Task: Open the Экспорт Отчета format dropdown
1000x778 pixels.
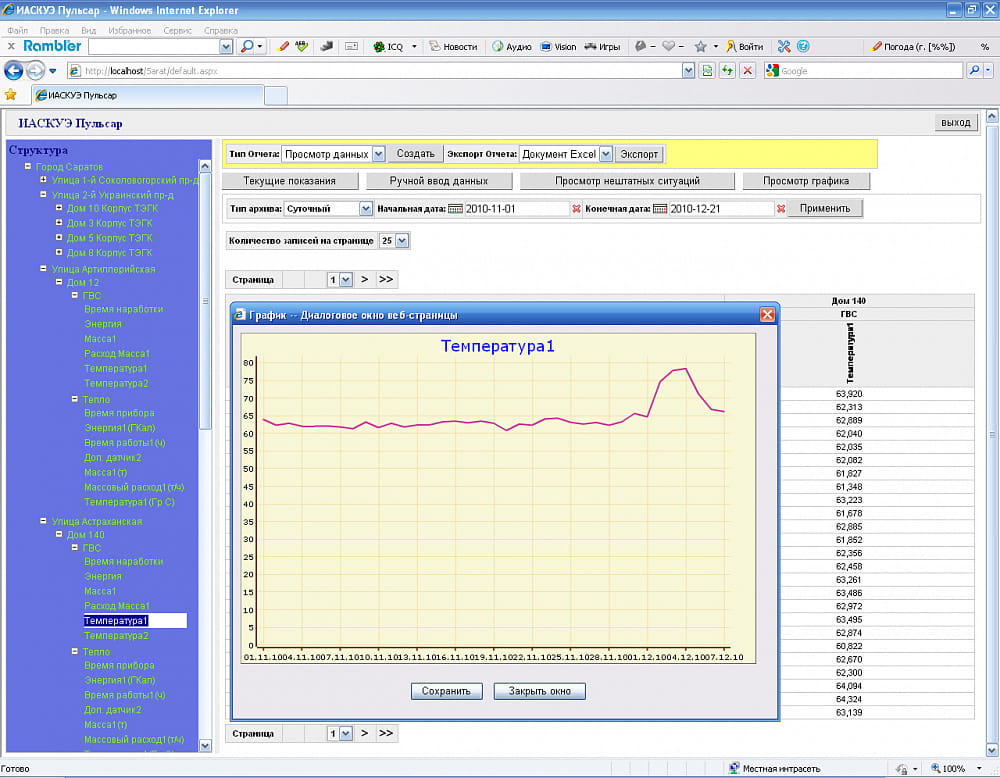Action: click(x=605, y=154)
